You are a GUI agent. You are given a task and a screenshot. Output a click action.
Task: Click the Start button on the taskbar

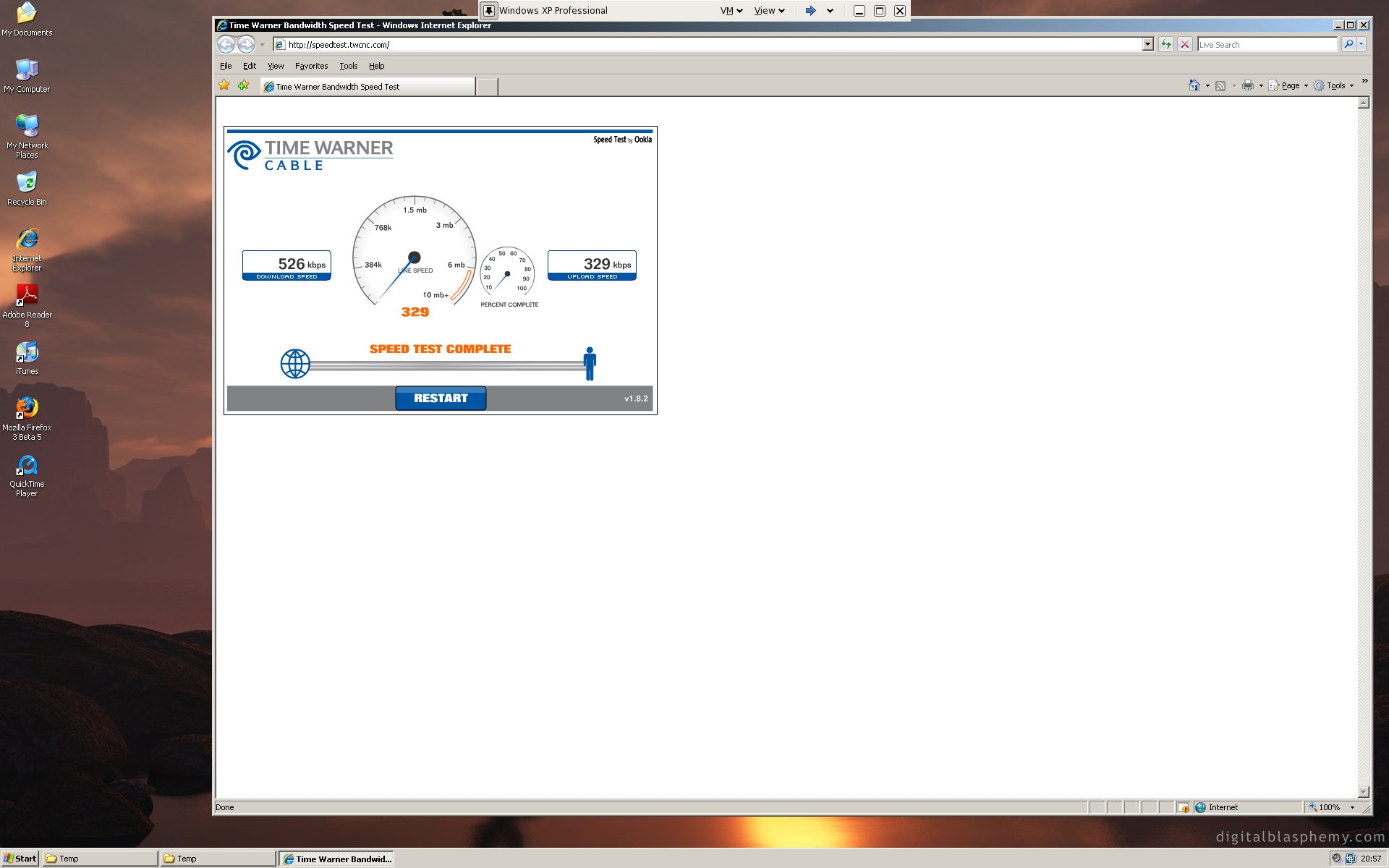[20, 859]
